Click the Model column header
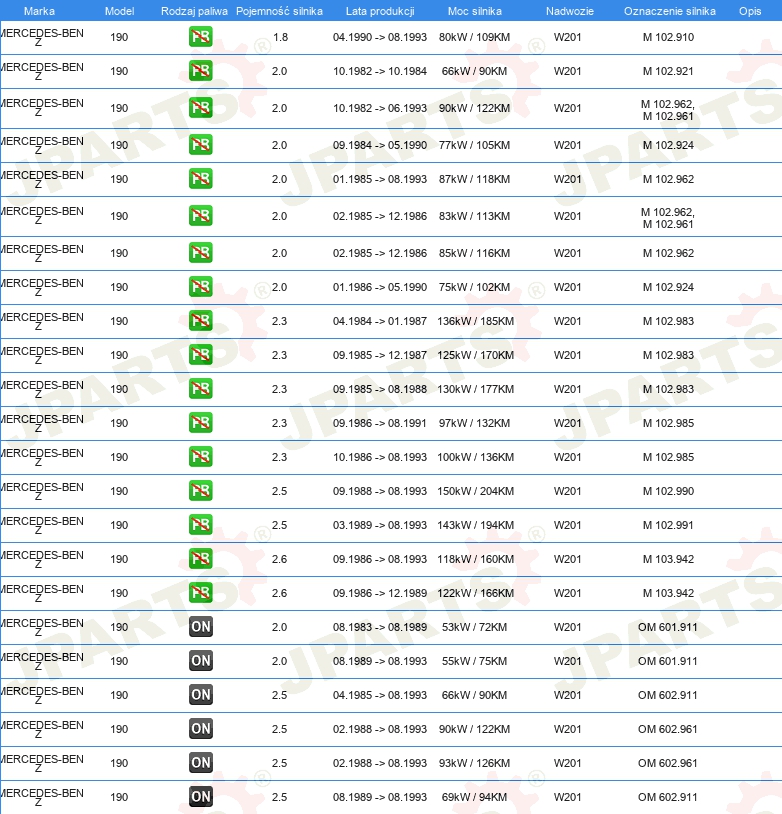The image size is (782, 814). 119,11
